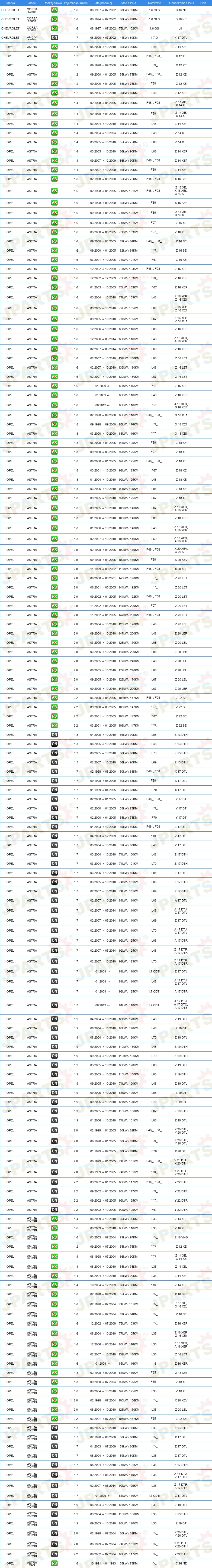Click the Pojemność silnika column header
Viewport: 212px width, 1568px height.
[76, 3]
